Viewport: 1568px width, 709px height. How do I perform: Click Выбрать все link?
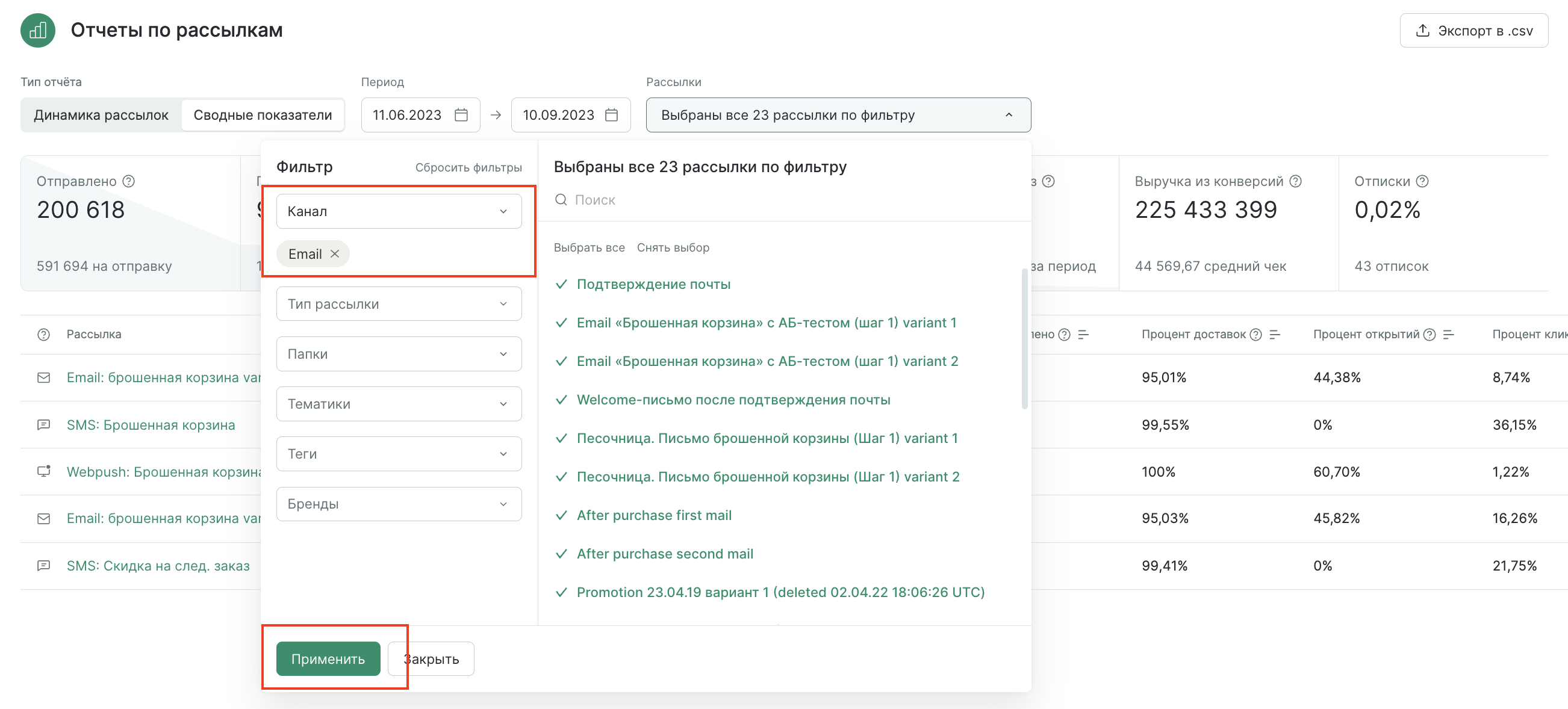[x=590, y=248]
